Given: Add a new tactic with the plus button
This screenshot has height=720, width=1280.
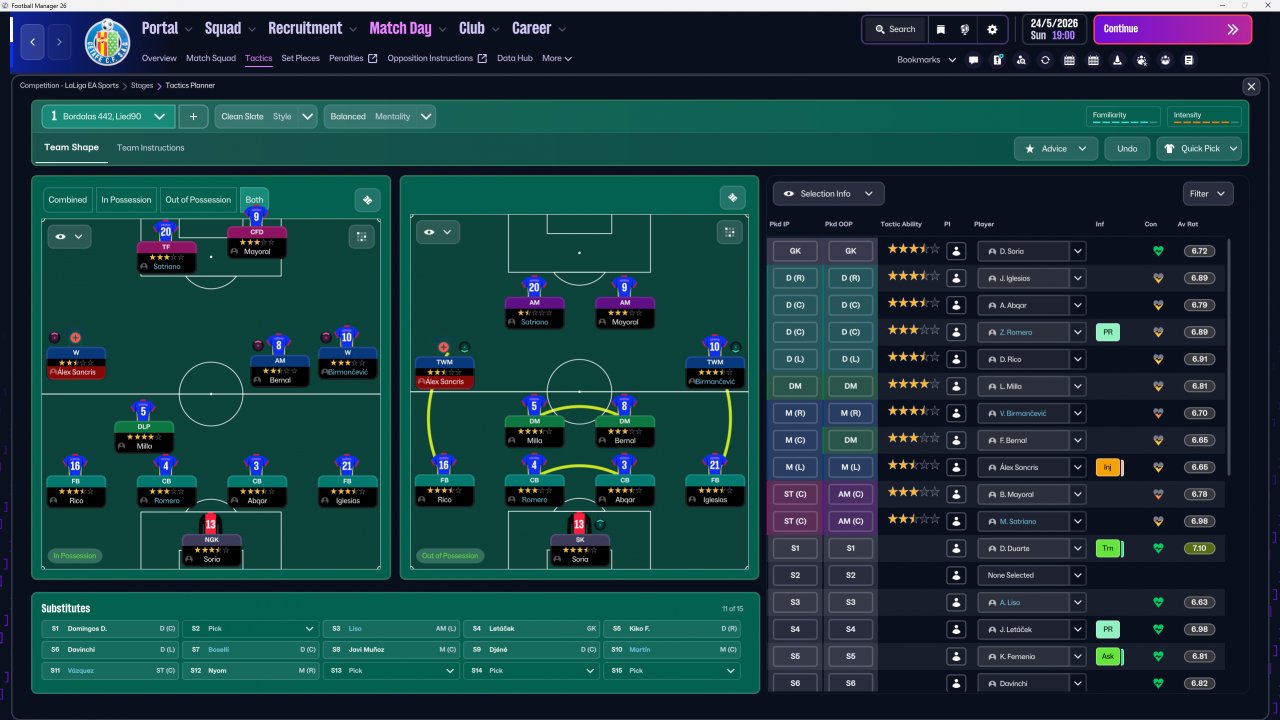Looking at the screenshot, I should point(193,116).
